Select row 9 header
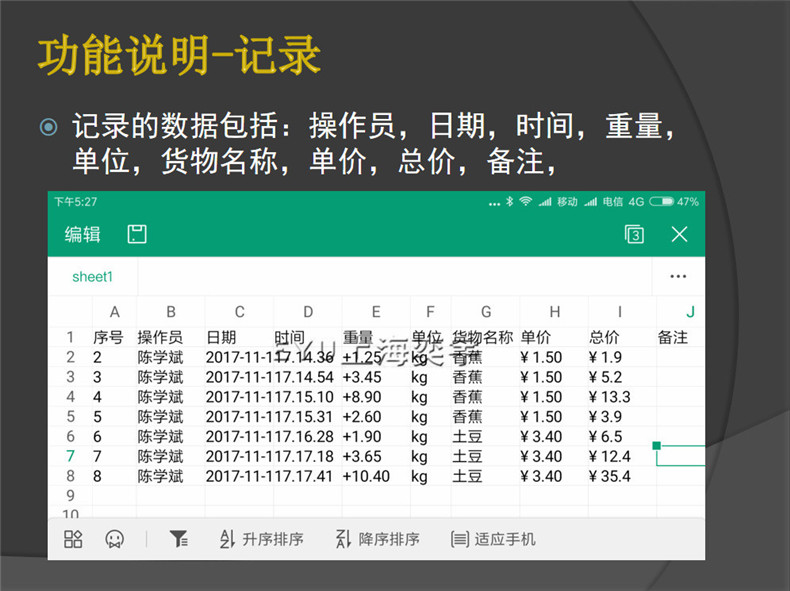790x591 pixels. coord(70,496)
